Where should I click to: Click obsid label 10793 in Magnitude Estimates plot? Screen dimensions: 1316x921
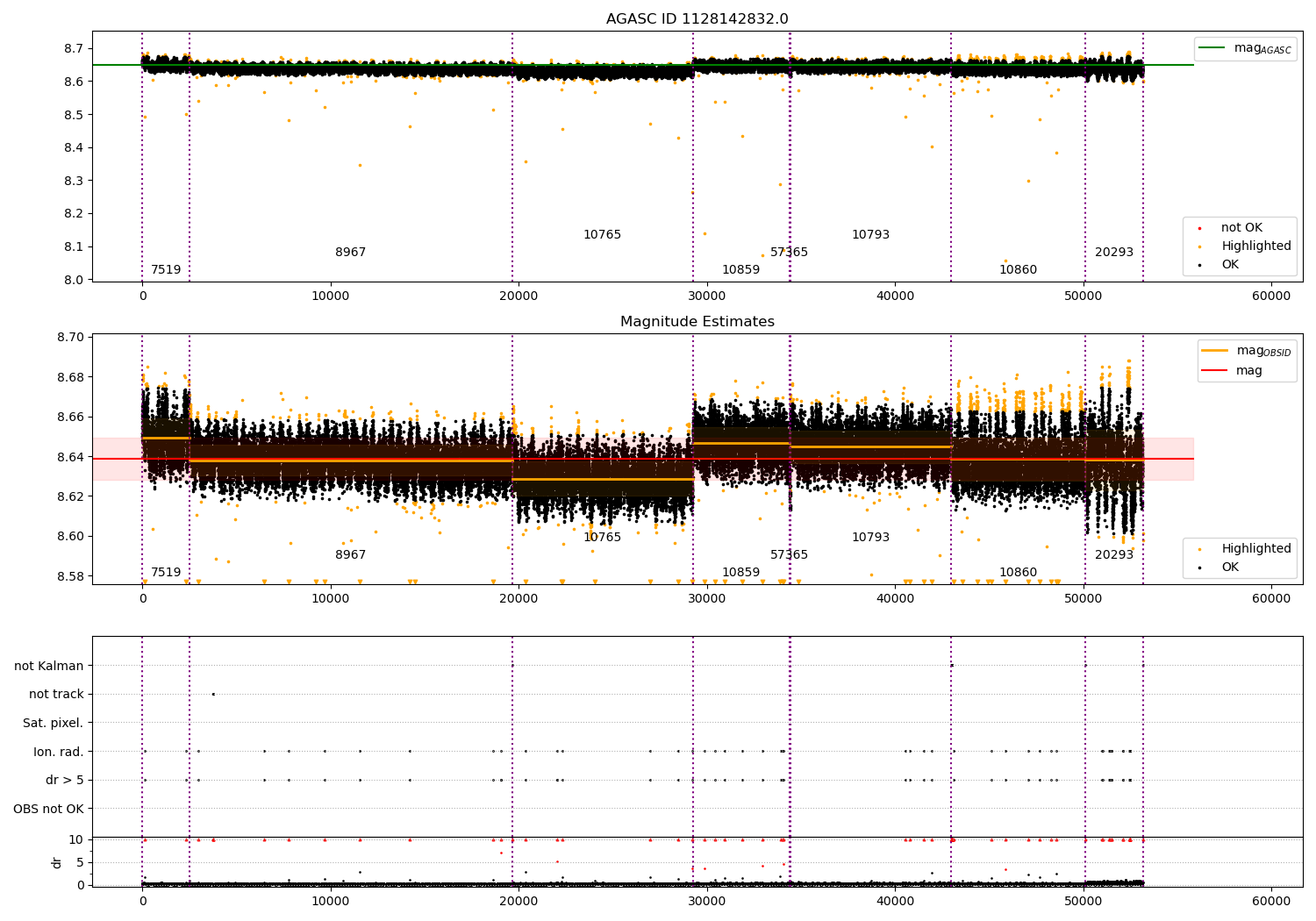(870, 538)
